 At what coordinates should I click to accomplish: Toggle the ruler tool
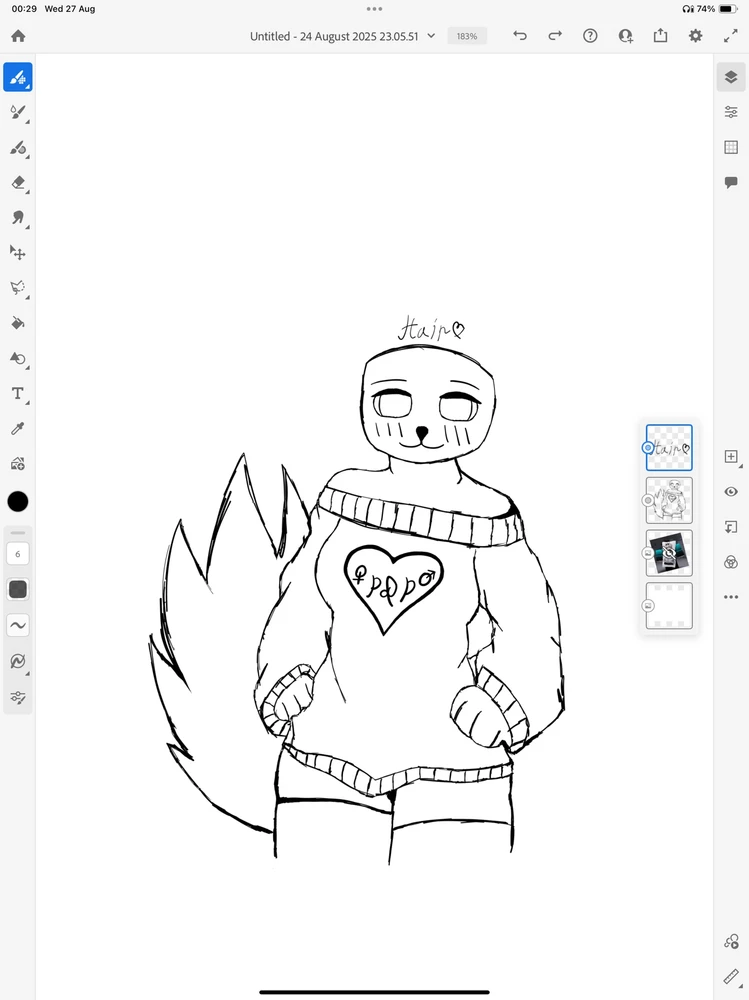(731, 976)
